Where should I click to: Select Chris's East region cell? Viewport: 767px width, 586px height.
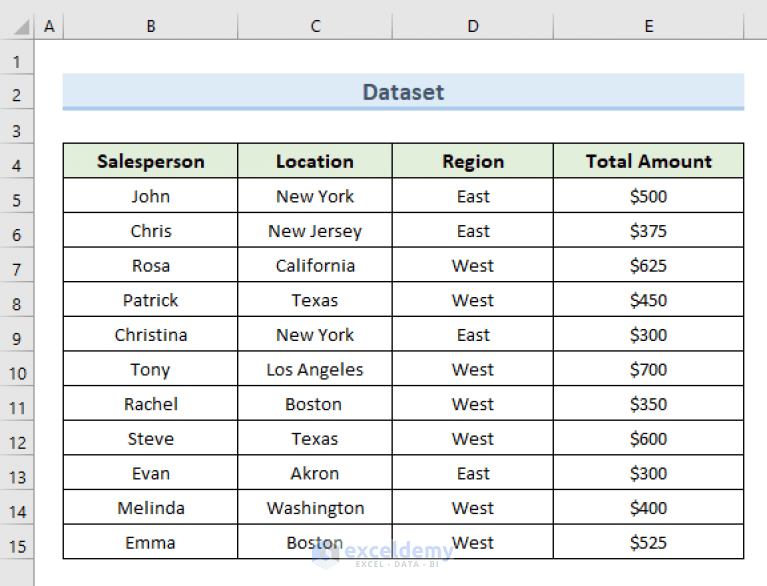tap(473, 230)
